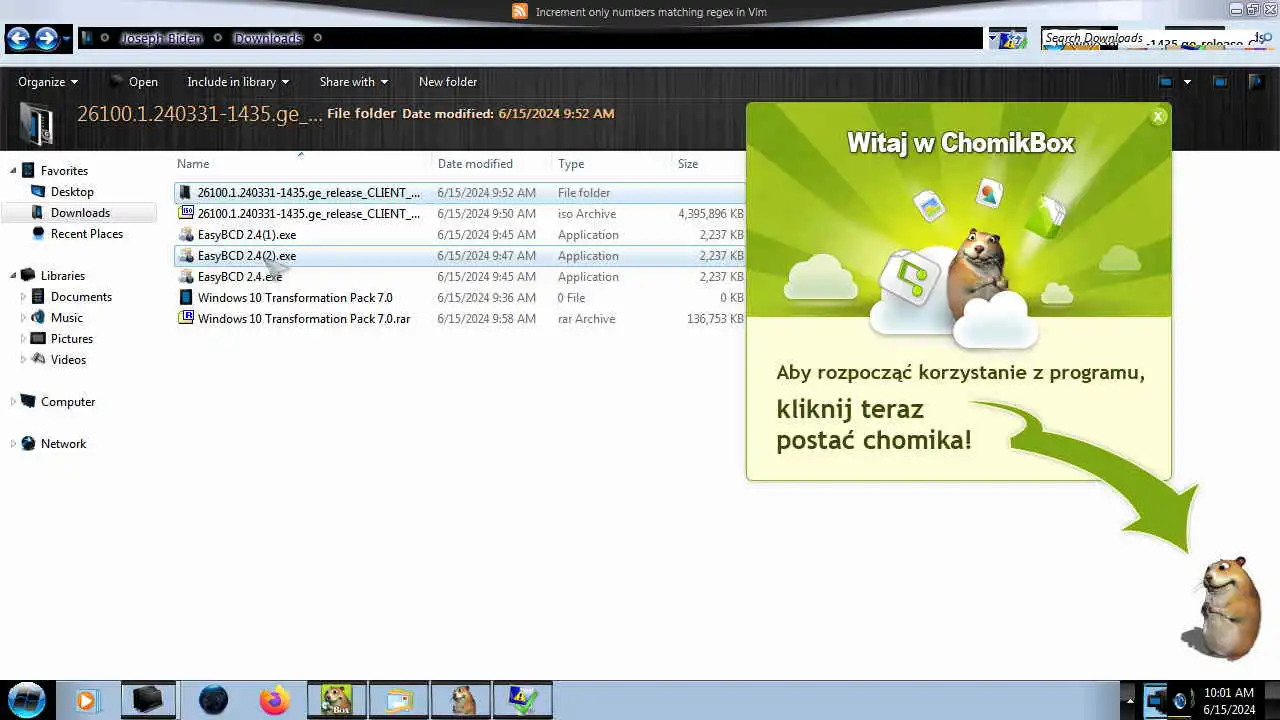Screen dimensions: 1280x720
Task: Expand the Music library arrow
Action: (x=23, y=318)
